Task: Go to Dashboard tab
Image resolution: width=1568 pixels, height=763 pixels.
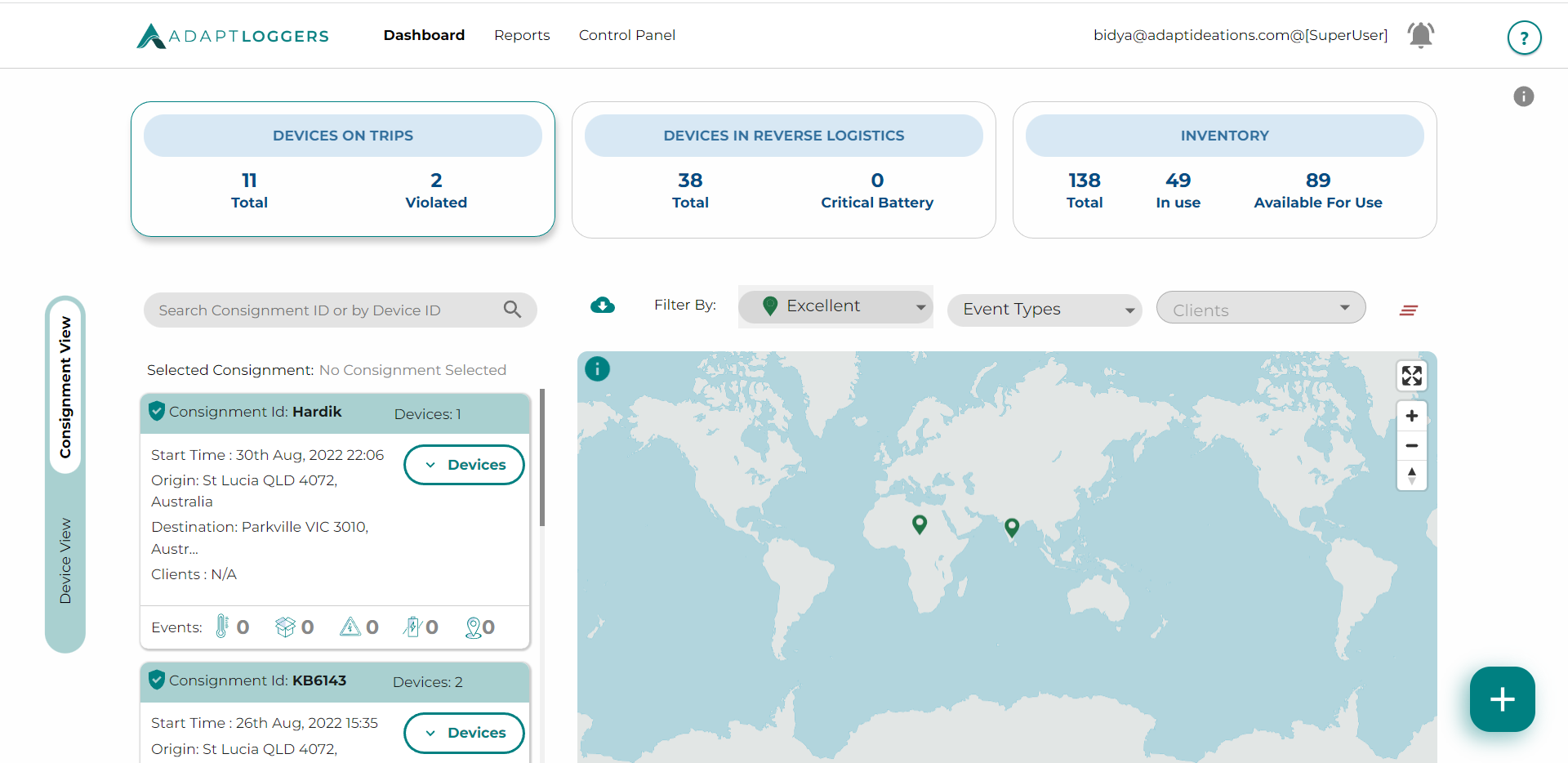Action: coord(424,35)
